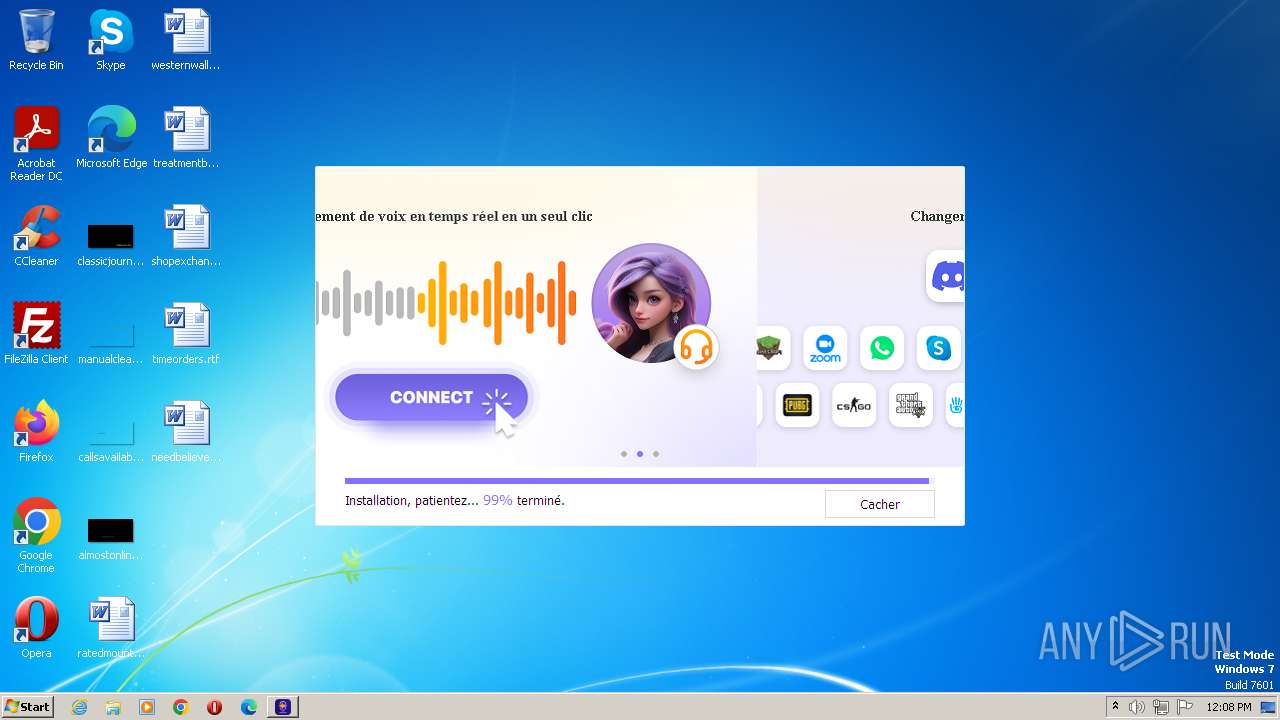This screenshot has width=1280, height=720.
Task: Select the CS:GO game icon
Action: click(x=854, y=405)
